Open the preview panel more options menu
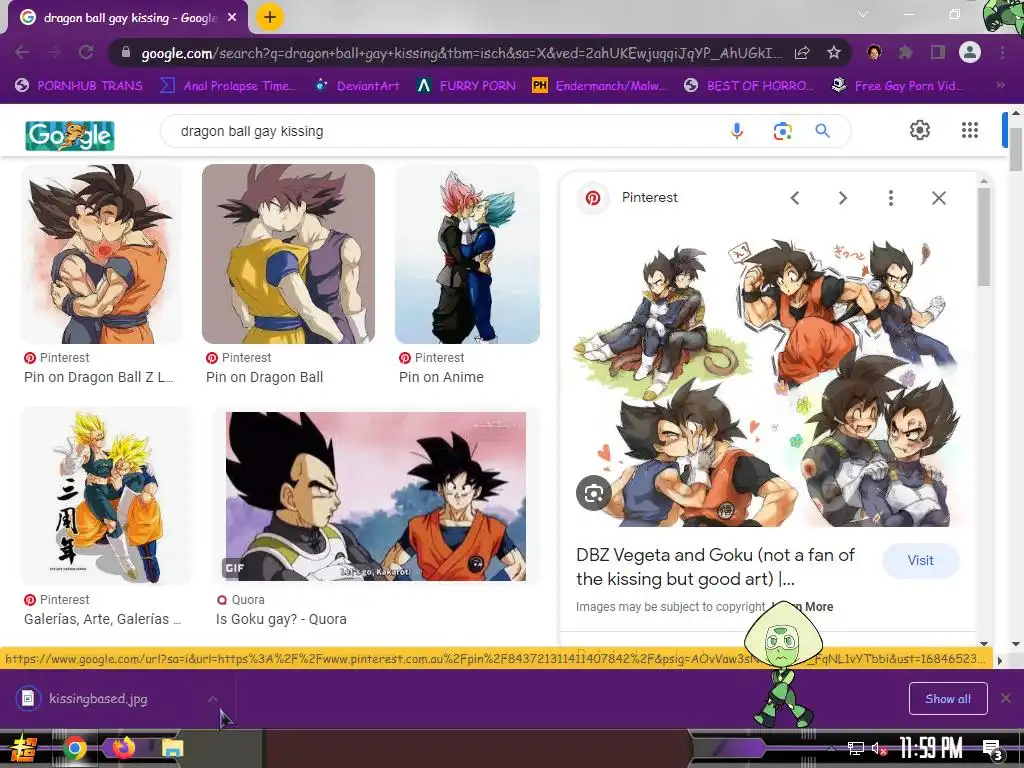This screenshot has width=1024, height=768. [891, 198]
